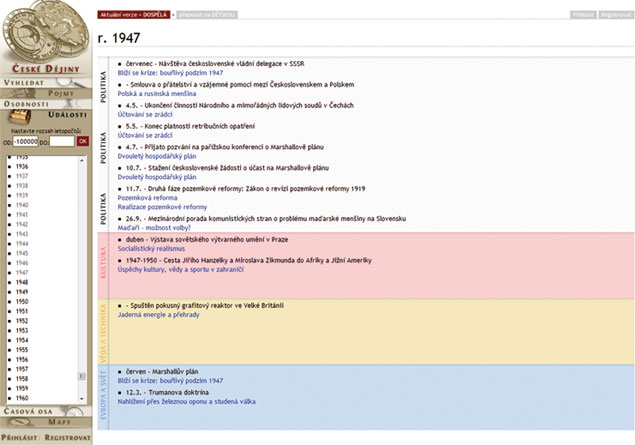Click the DO end year input field
The width and height of the screenshot is (635, 445).
point(63,141)
